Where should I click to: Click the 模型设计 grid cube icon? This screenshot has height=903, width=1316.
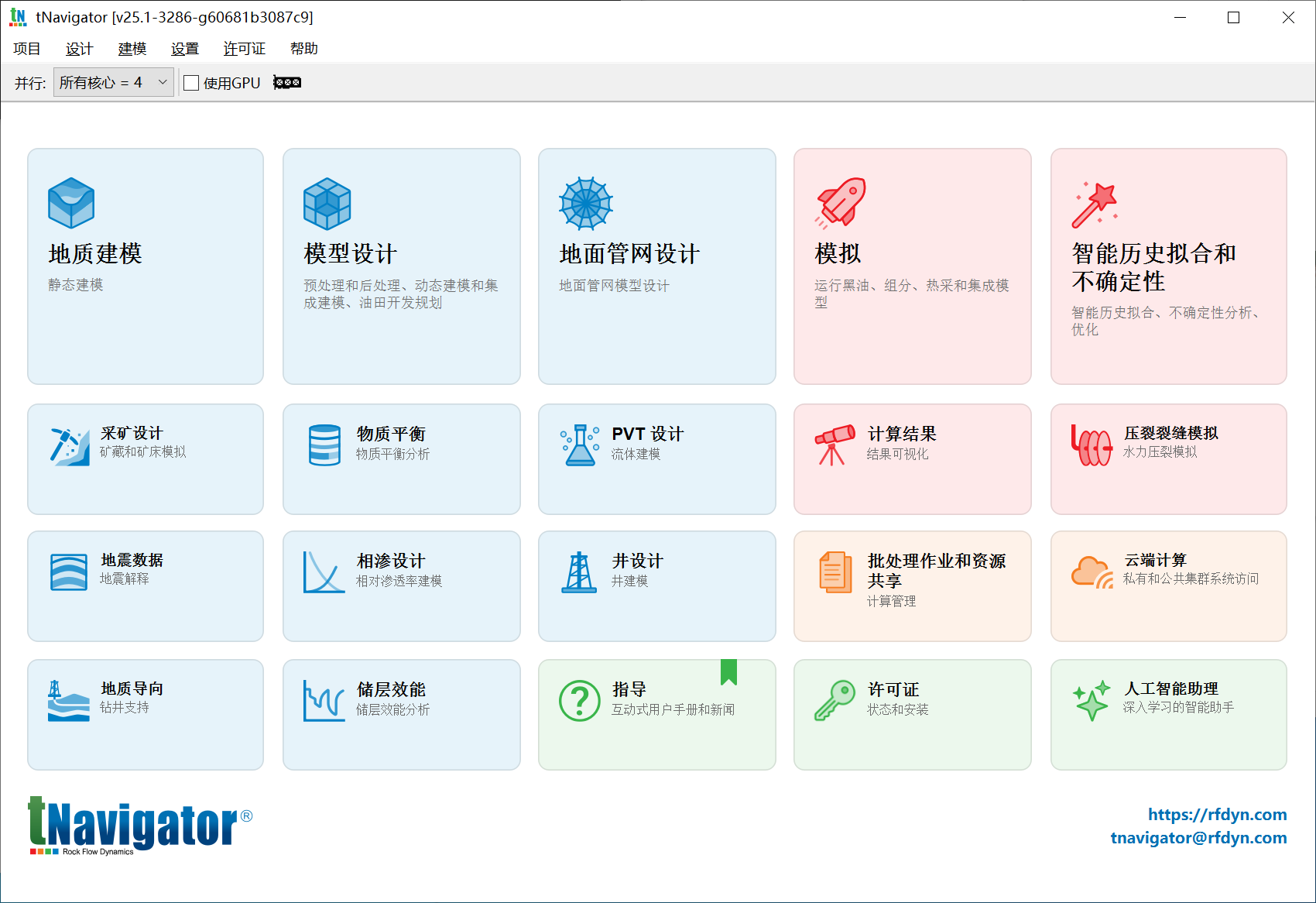click(x=327, y=203)
